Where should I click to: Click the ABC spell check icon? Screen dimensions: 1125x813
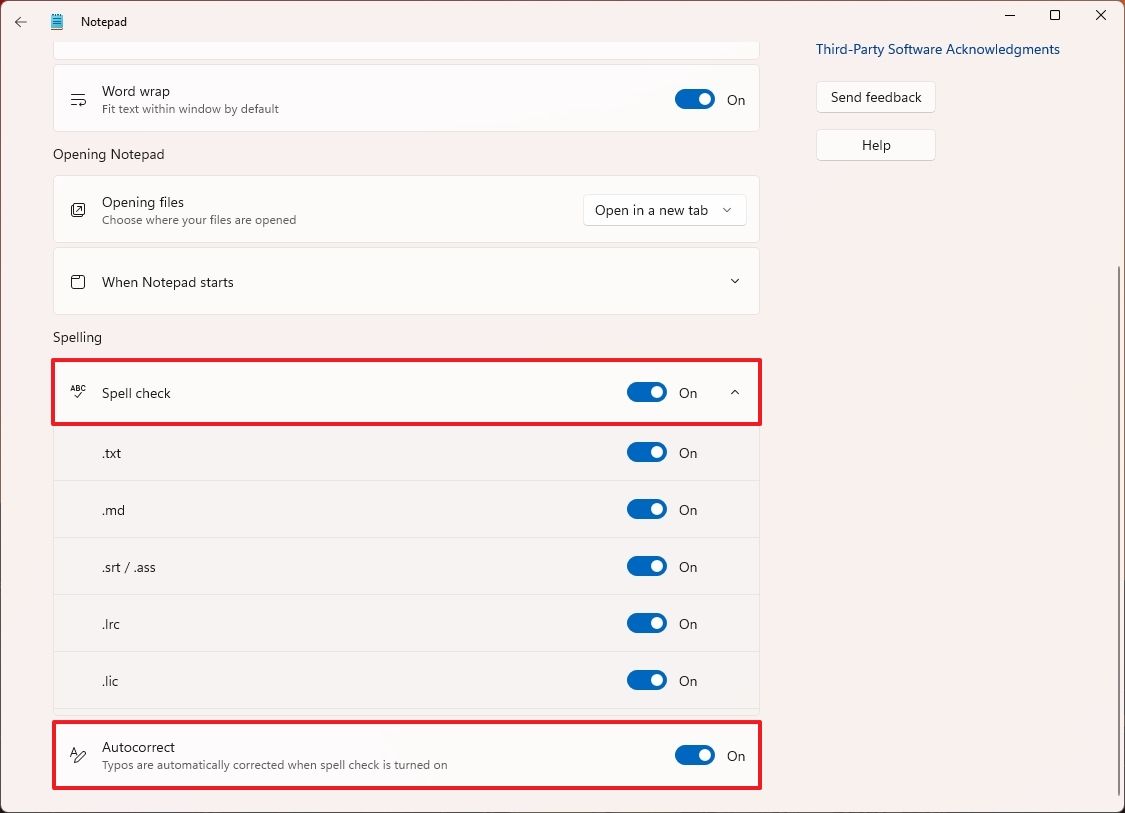(78, 392)
